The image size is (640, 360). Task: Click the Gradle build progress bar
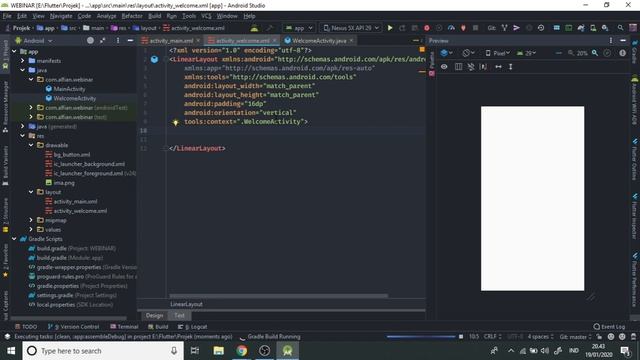pos(421,337)
